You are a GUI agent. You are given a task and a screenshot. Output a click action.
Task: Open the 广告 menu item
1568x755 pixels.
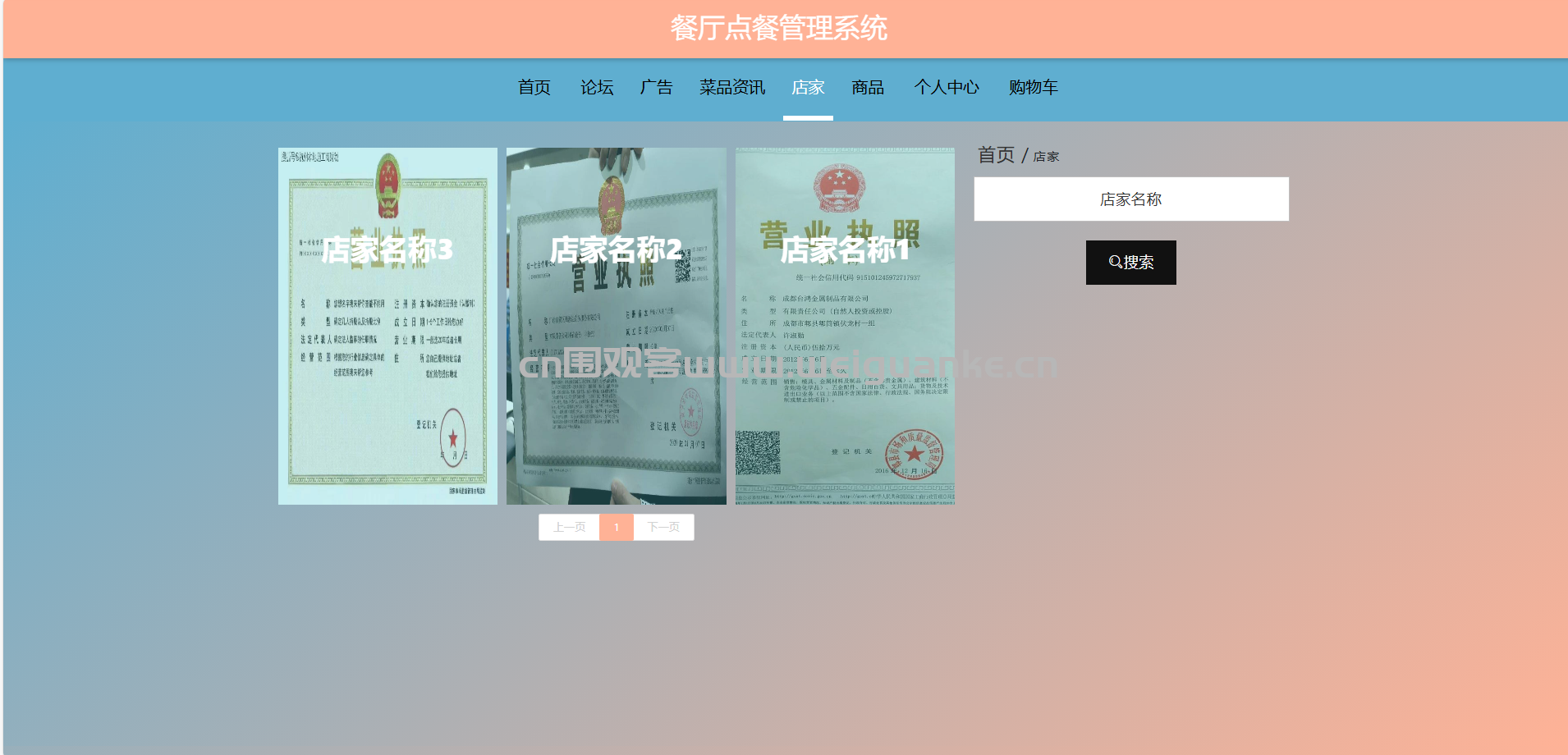pos(657,87)
